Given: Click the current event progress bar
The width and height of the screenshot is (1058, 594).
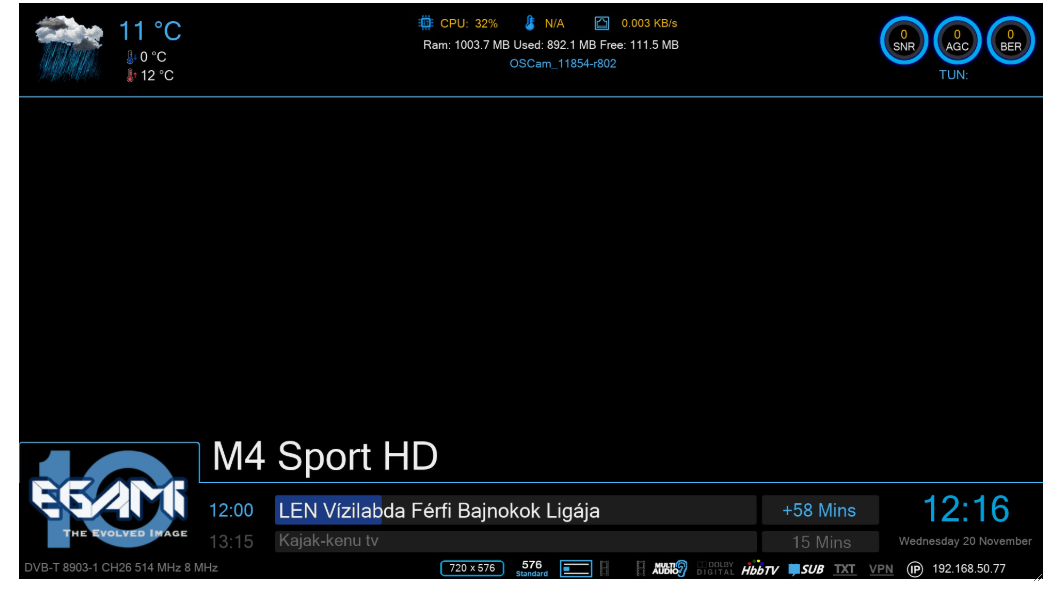Looking at the screenshot, I should click(x=516, y=510).
